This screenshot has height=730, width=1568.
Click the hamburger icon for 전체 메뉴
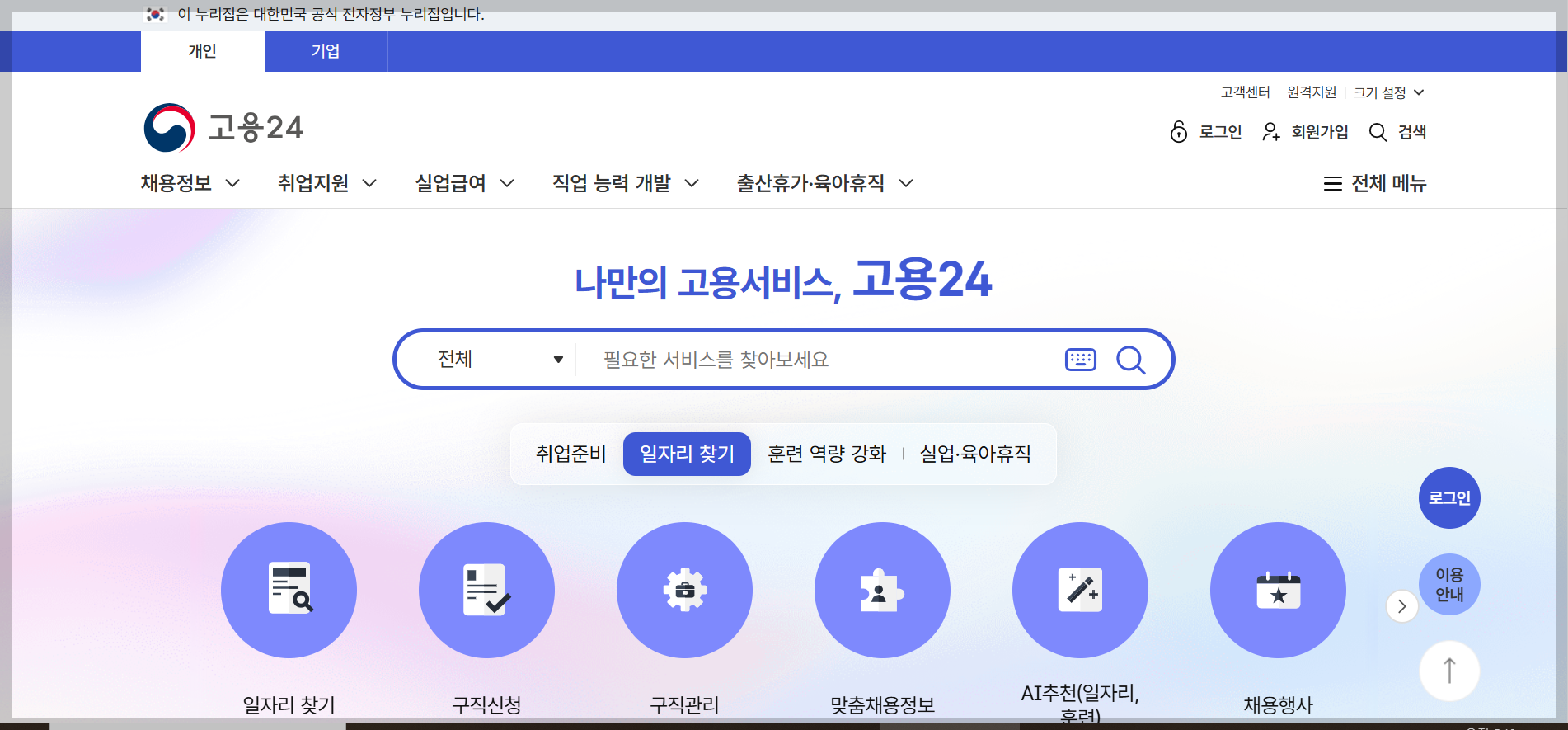(1332, 184)
